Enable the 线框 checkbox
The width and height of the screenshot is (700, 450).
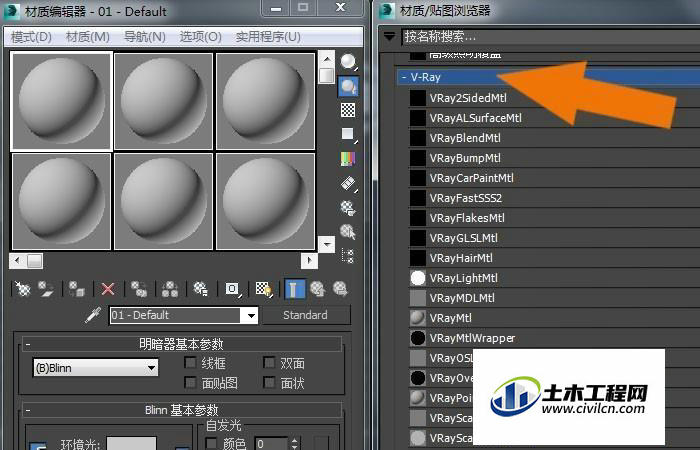[191, 362]
